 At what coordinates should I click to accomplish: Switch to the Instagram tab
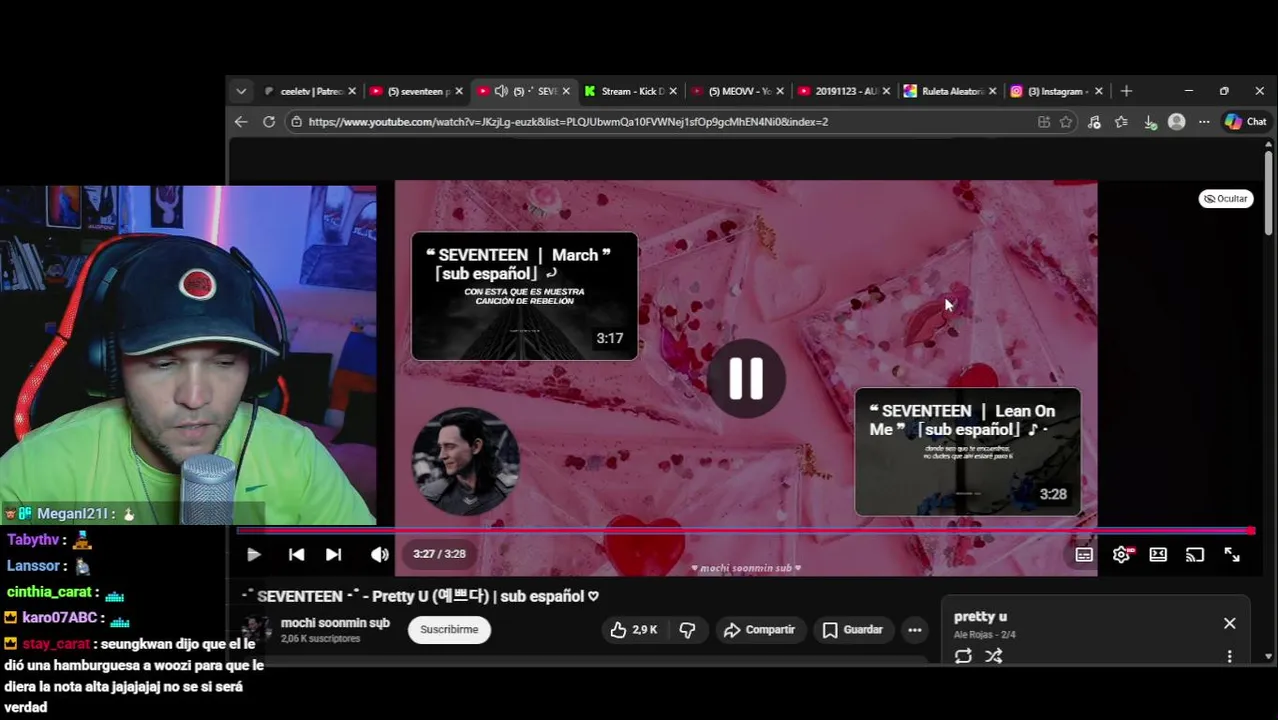(x=1057, y=91)
